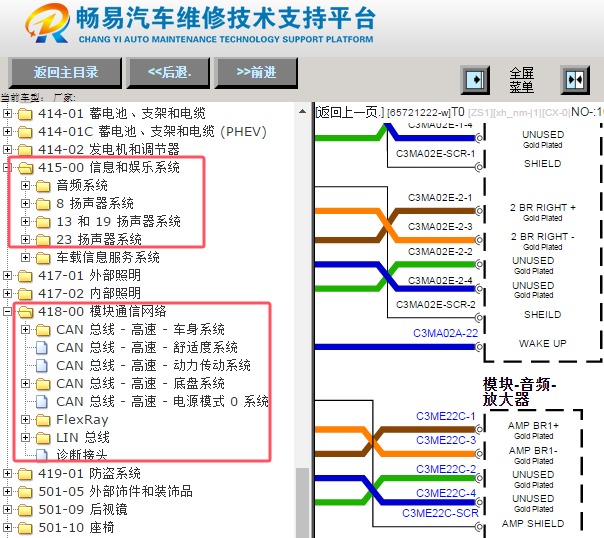This screenshot has height=538, width=604.
Task: Click the folder icon of 419-01 防盗系统
Action: pyautogui.click(x=25, y=474)
